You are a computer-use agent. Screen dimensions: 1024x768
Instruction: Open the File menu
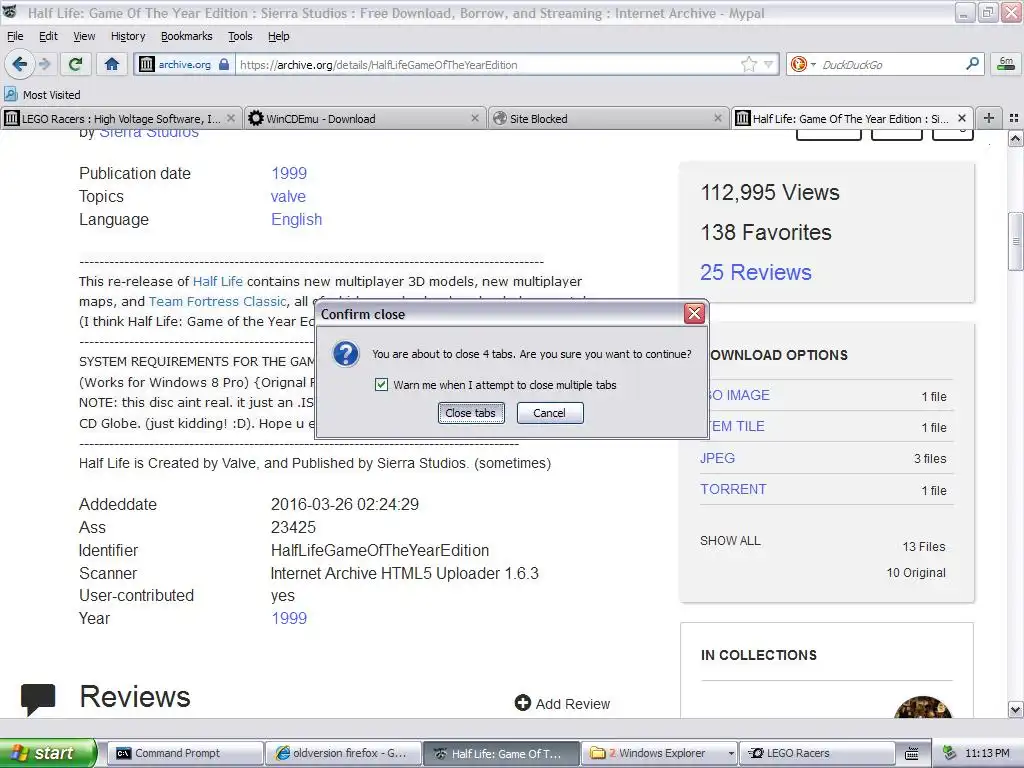14,36
